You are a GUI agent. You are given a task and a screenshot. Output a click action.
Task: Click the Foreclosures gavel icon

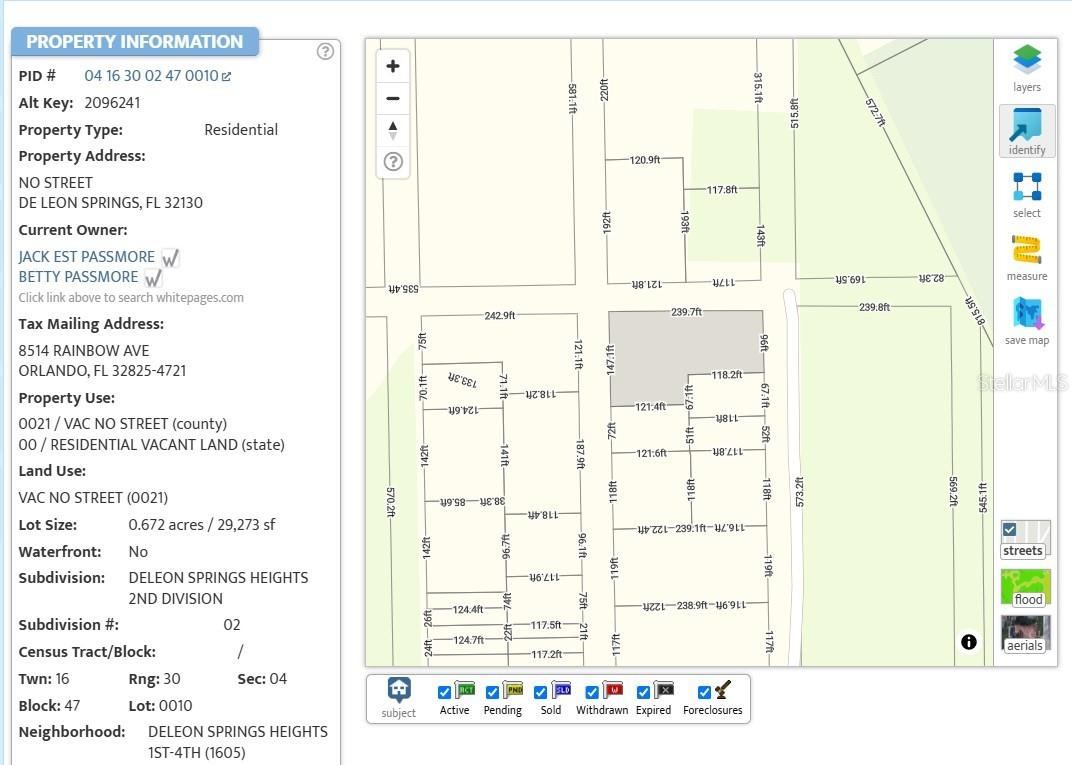[723, 689]
